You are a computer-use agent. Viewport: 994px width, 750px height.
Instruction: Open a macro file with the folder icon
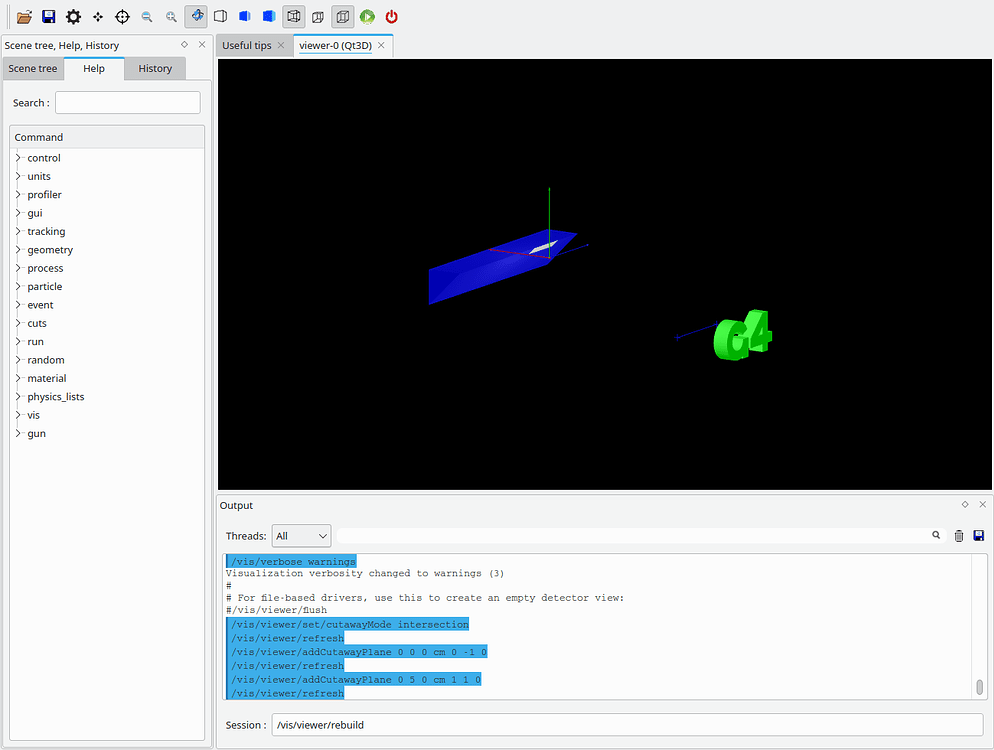[x=24, y=16]
